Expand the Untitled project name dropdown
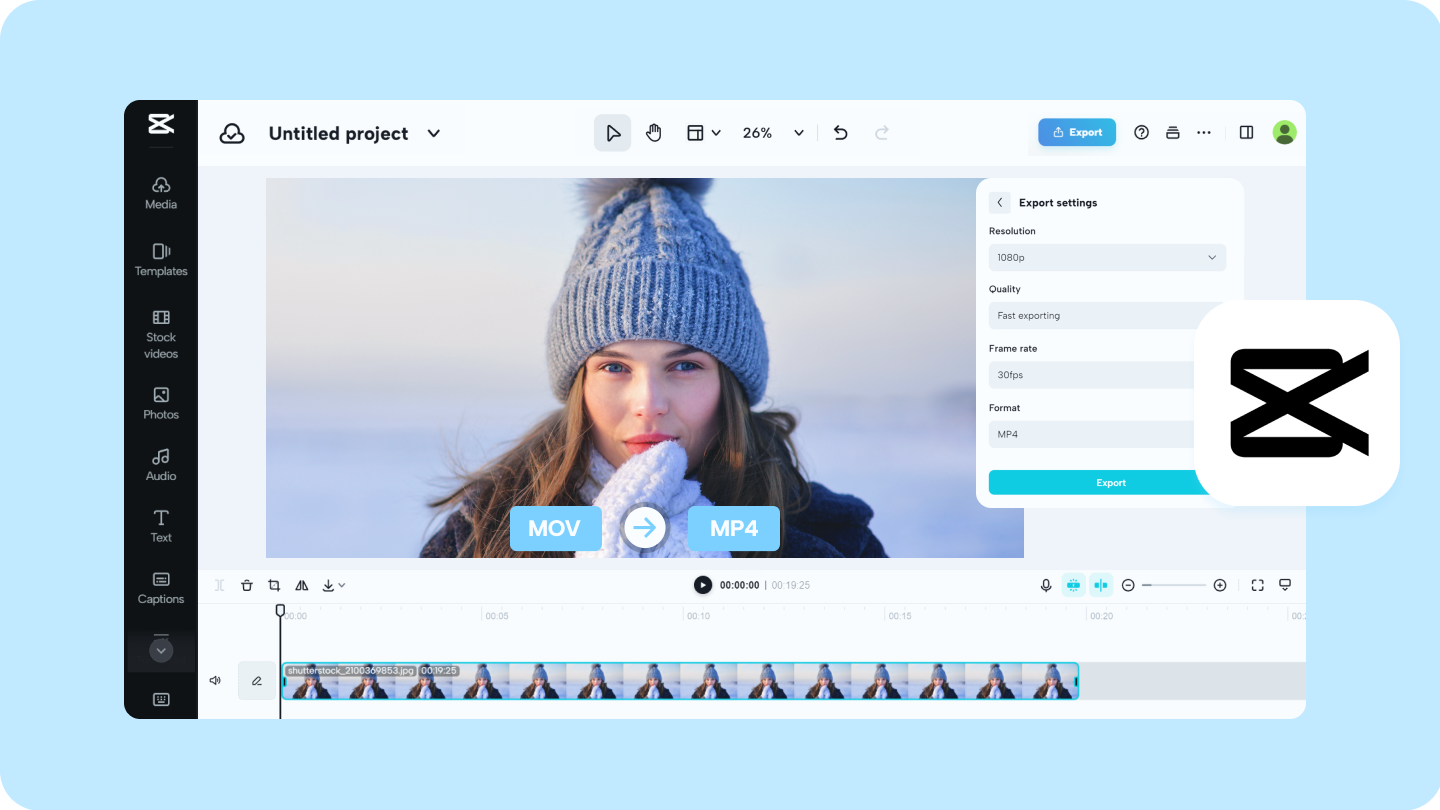The width and height of the screenshot is (1440, 810). (432, 132)
